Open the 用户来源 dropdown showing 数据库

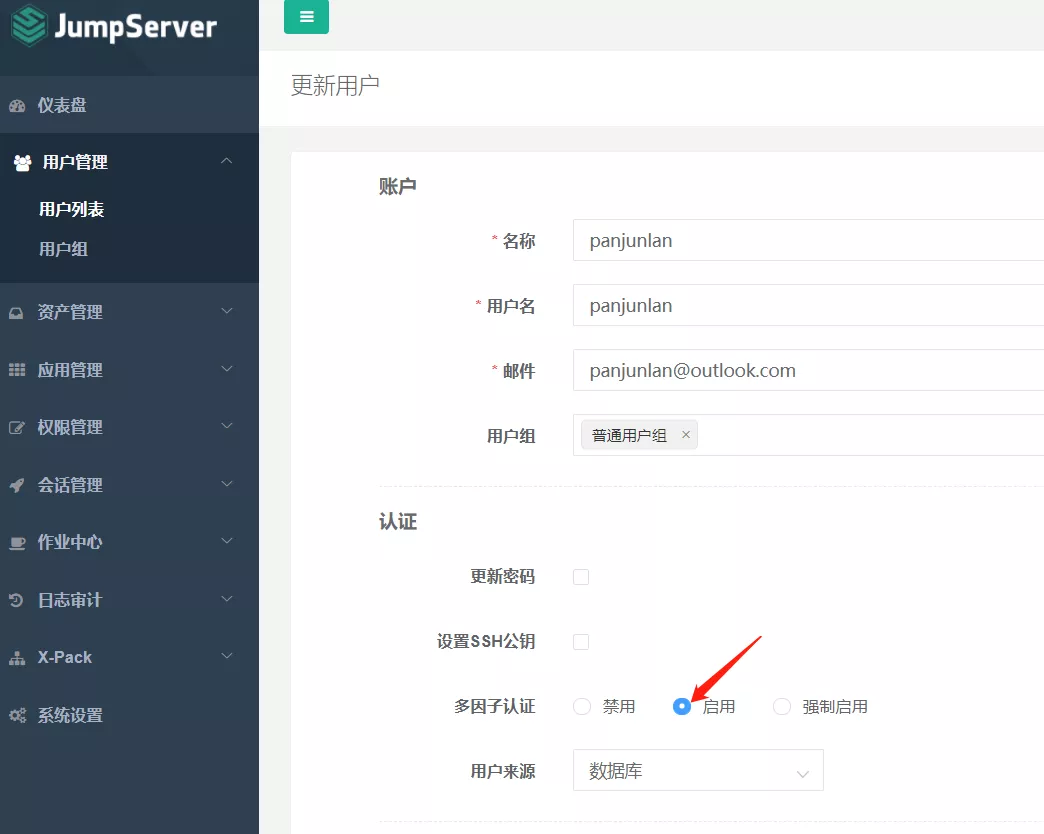coord(698,771)
